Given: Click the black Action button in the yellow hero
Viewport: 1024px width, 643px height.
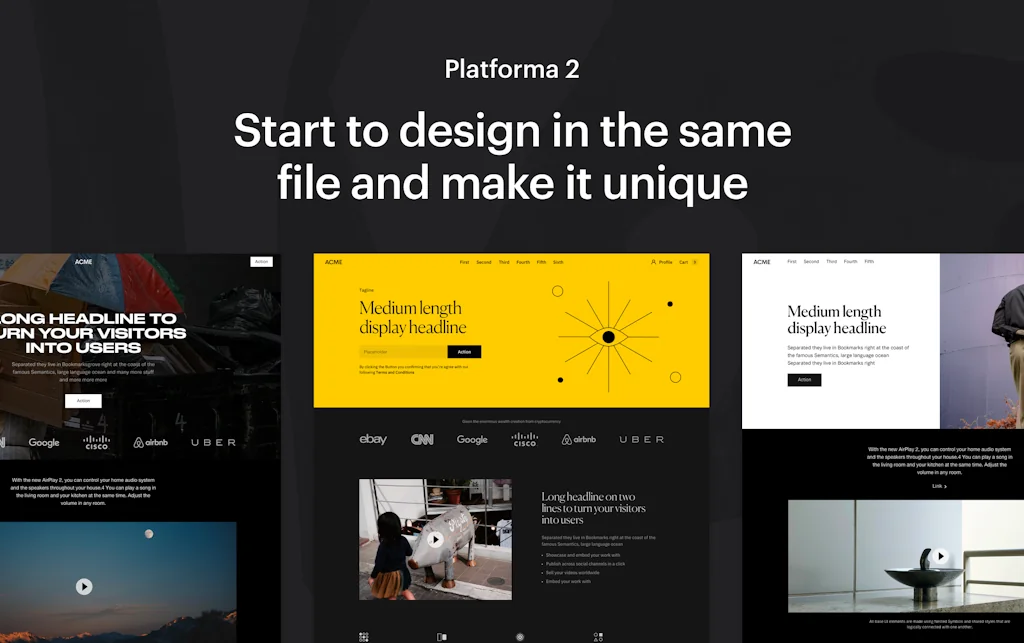Looking at the screenshot, I should point(463,352).
